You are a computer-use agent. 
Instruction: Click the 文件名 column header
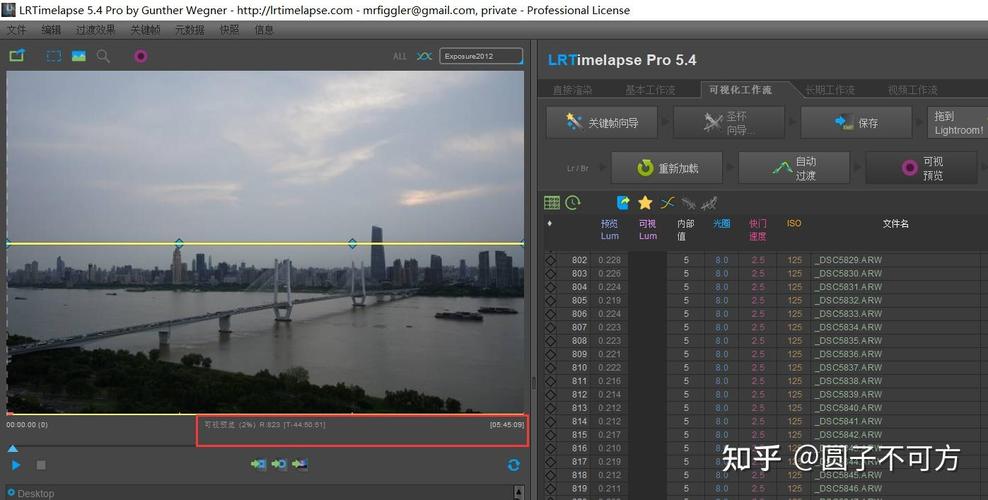[x=895, y=224]
